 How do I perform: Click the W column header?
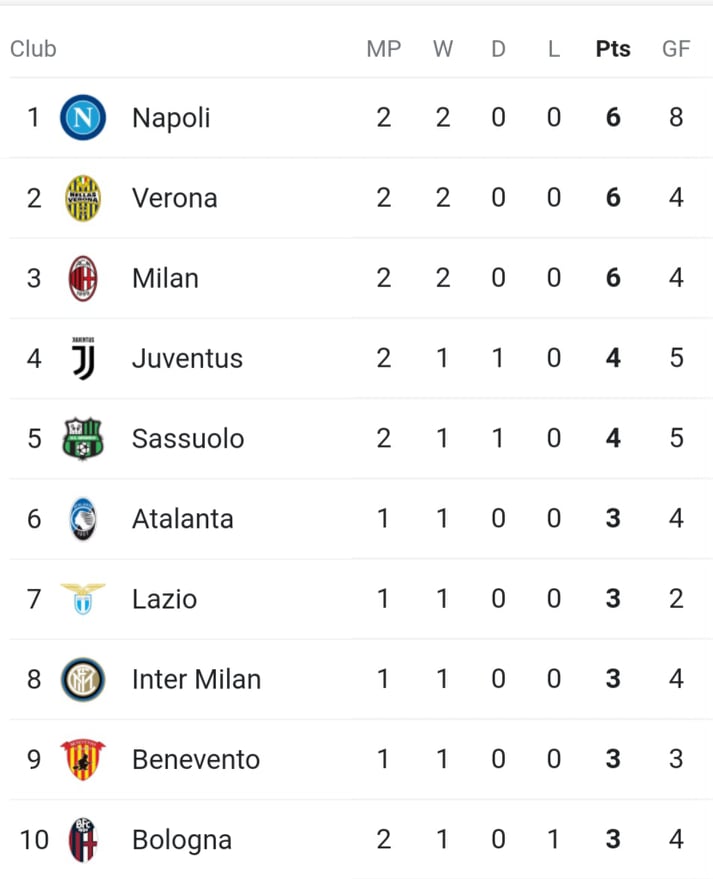coord(443,49)
